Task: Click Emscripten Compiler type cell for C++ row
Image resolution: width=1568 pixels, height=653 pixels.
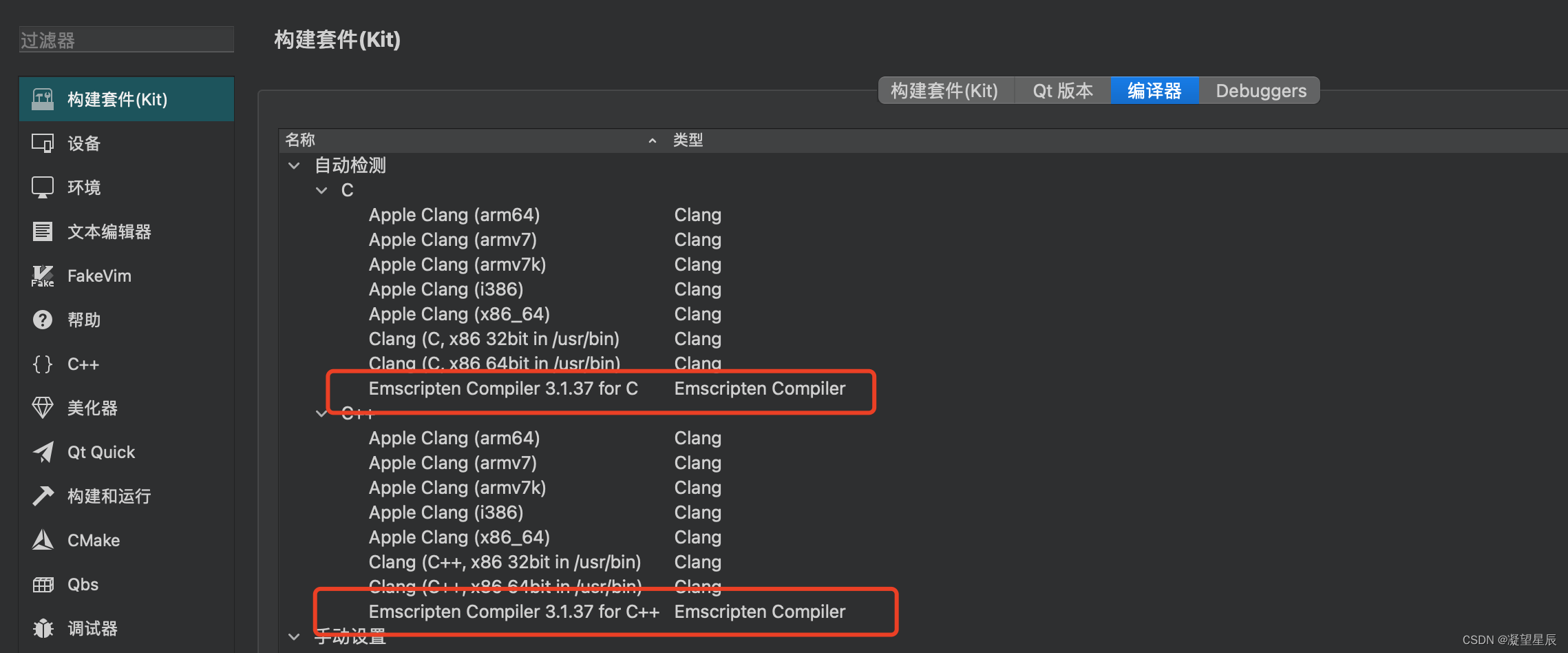Action: tap(760, 612)
